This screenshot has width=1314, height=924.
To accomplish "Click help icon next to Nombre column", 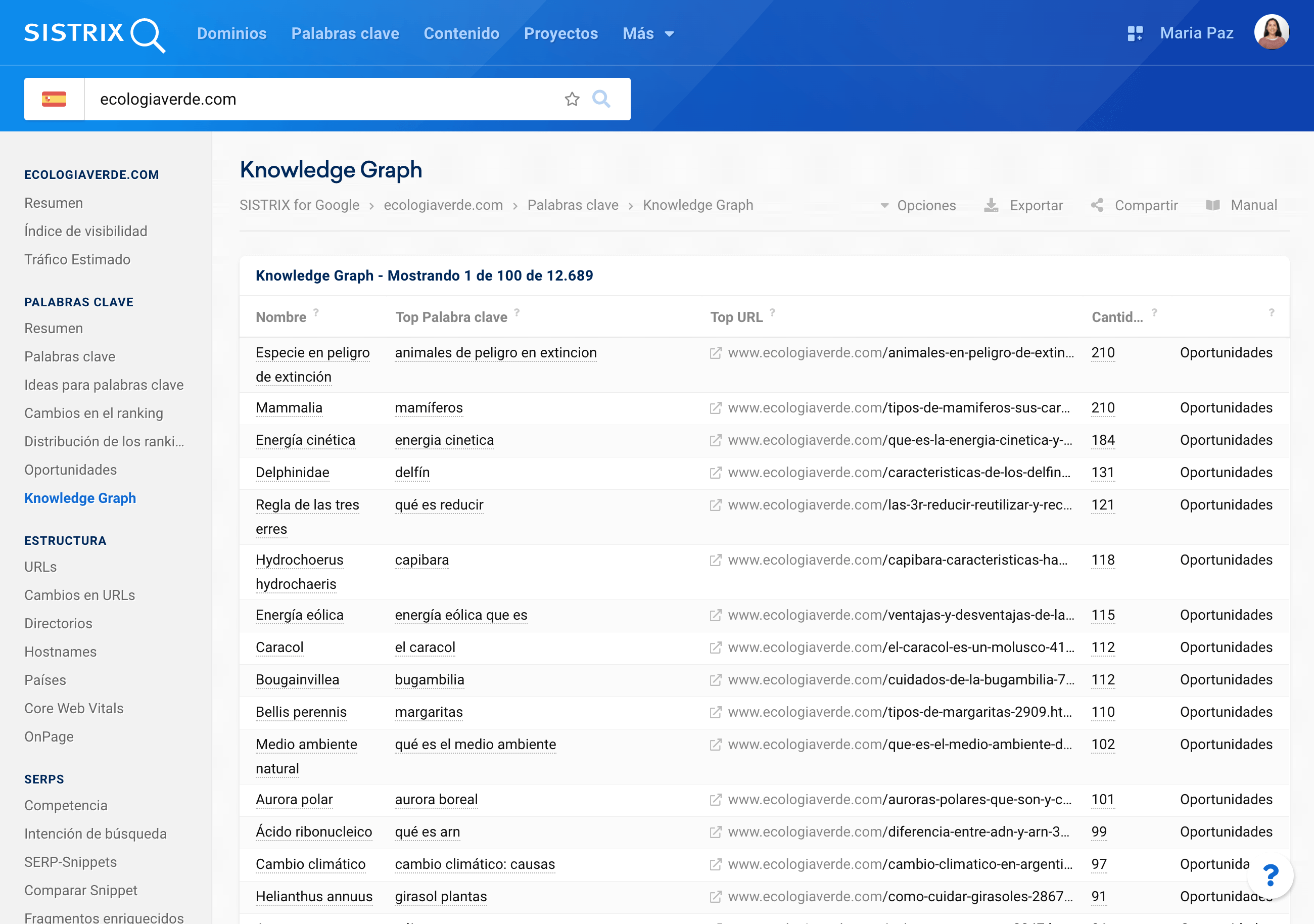I will pos(316,312).
